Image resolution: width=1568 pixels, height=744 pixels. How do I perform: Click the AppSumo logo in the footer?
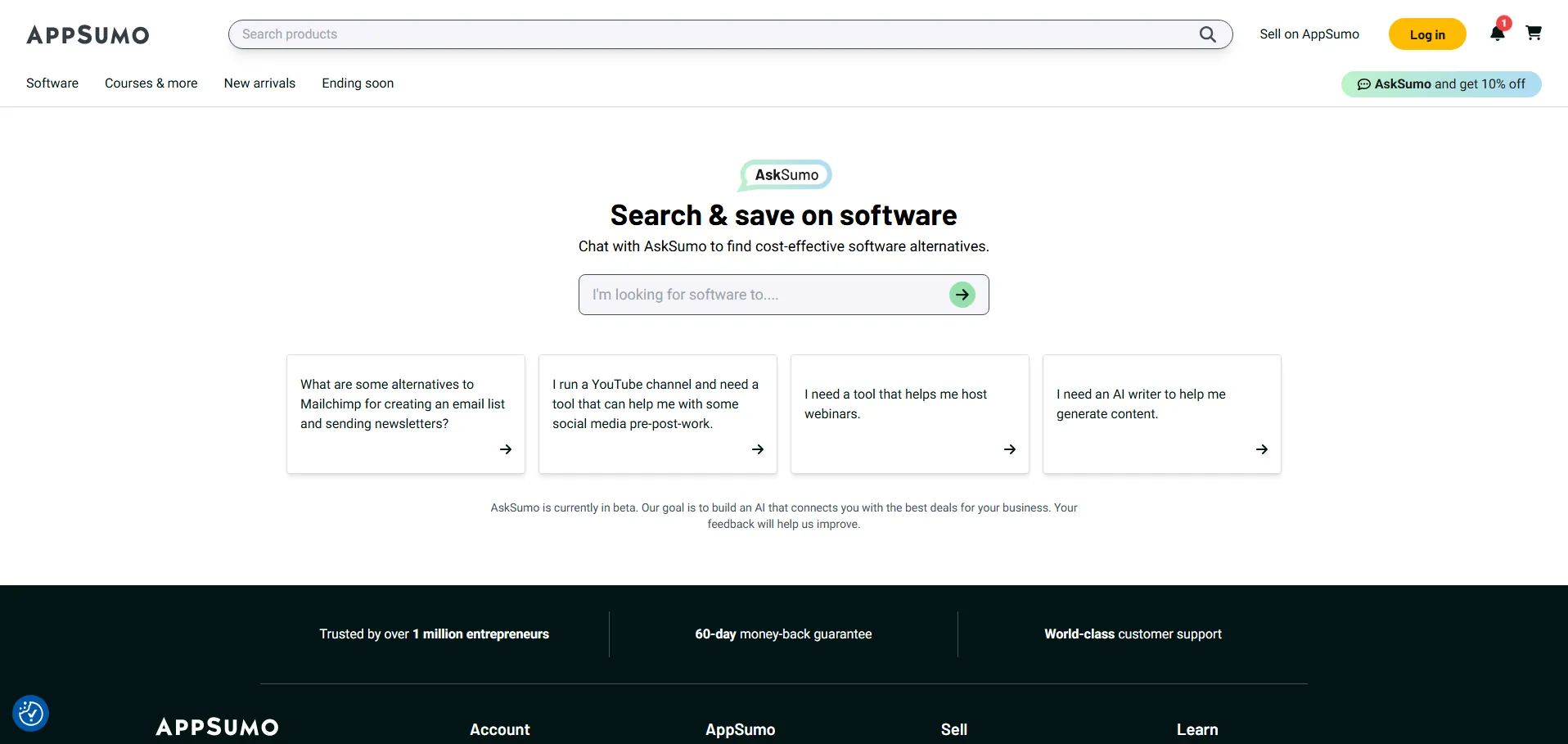coord(217,727)
